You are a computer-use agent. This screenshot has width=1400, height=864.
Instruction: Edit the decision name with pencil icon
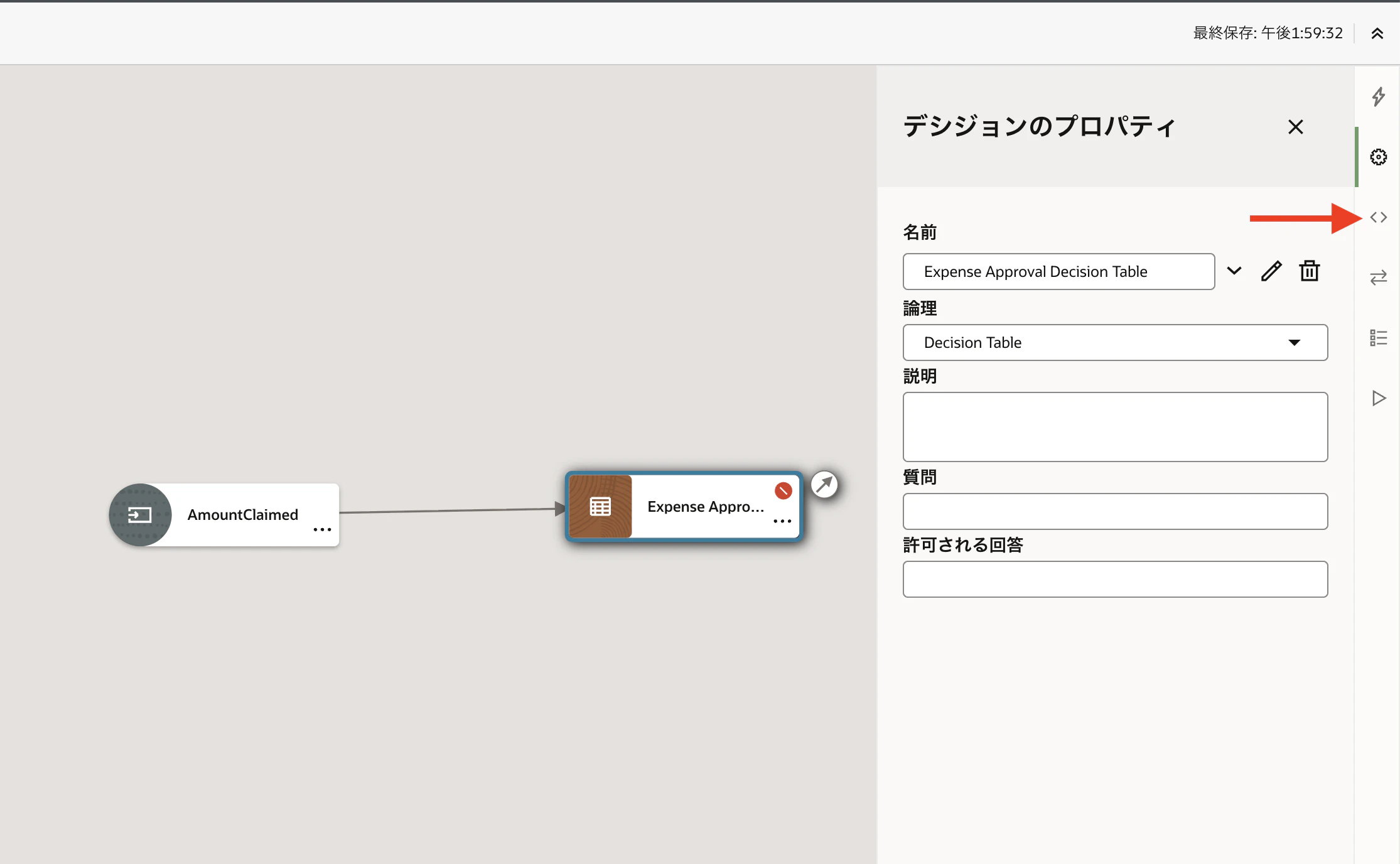click(1271, 271)
